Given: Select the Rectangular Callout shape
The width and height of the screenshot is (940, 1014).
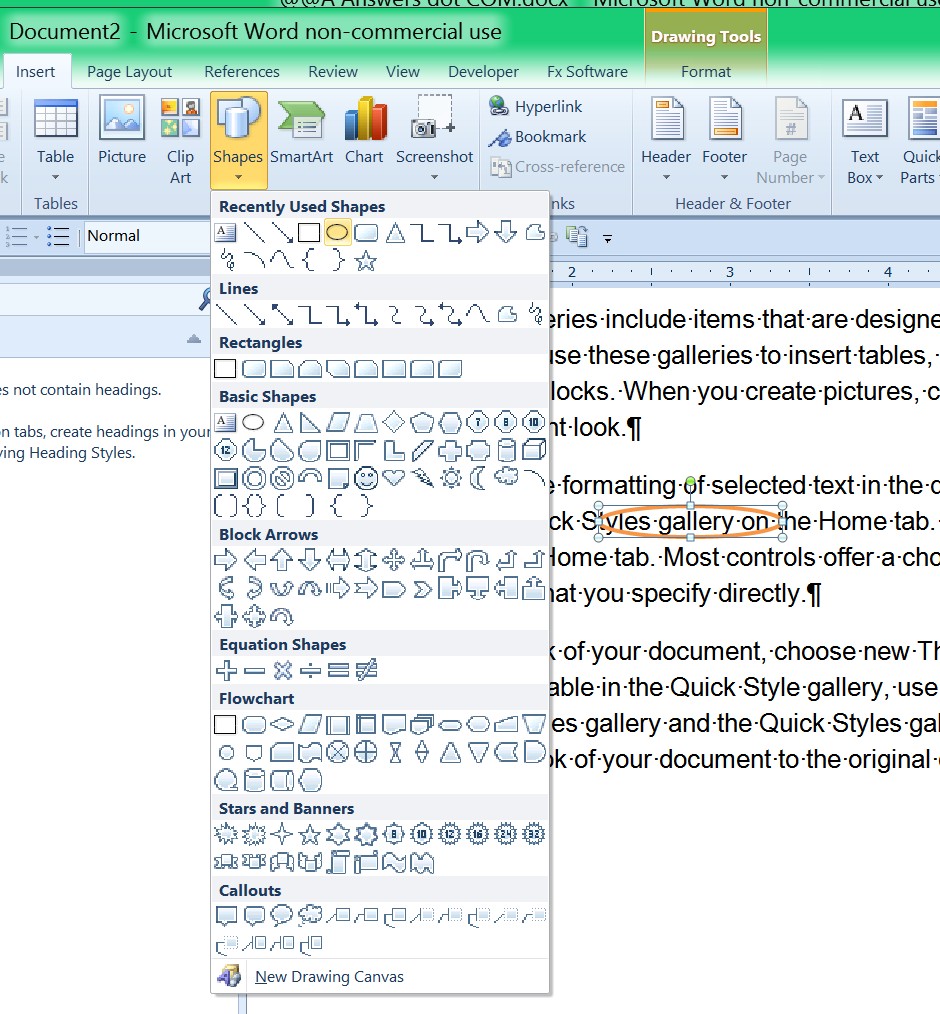Looking at the screenshot, I should tap(226, 915).
